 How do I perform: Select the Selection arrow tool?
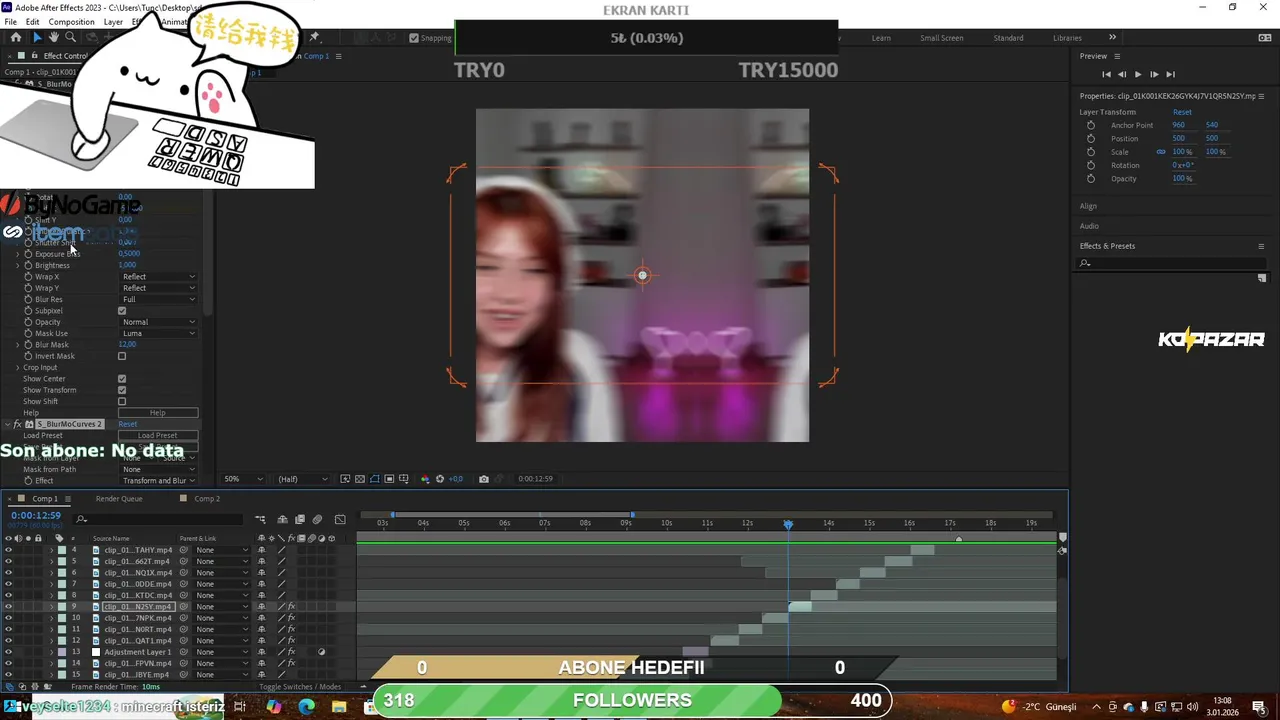37,38
